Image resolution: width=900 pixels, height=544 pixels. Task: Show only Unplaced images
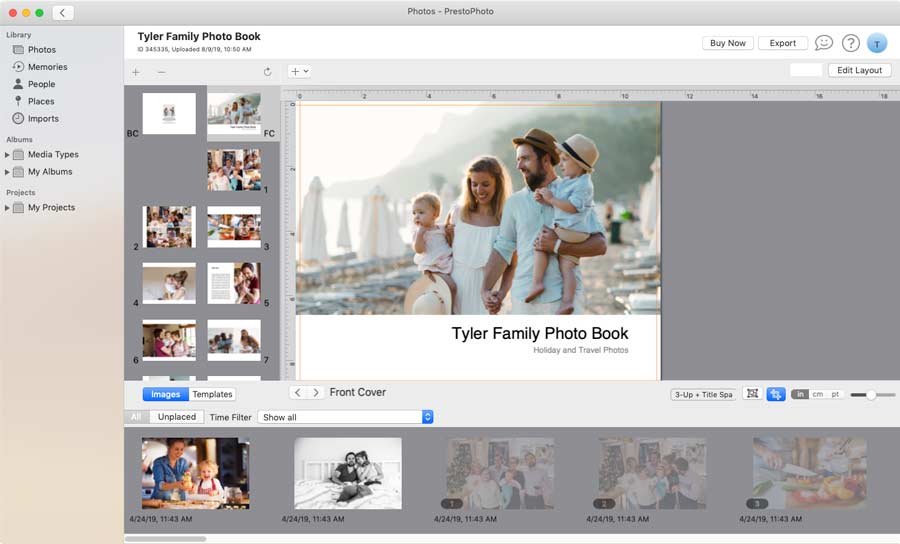tap(177, 417)
